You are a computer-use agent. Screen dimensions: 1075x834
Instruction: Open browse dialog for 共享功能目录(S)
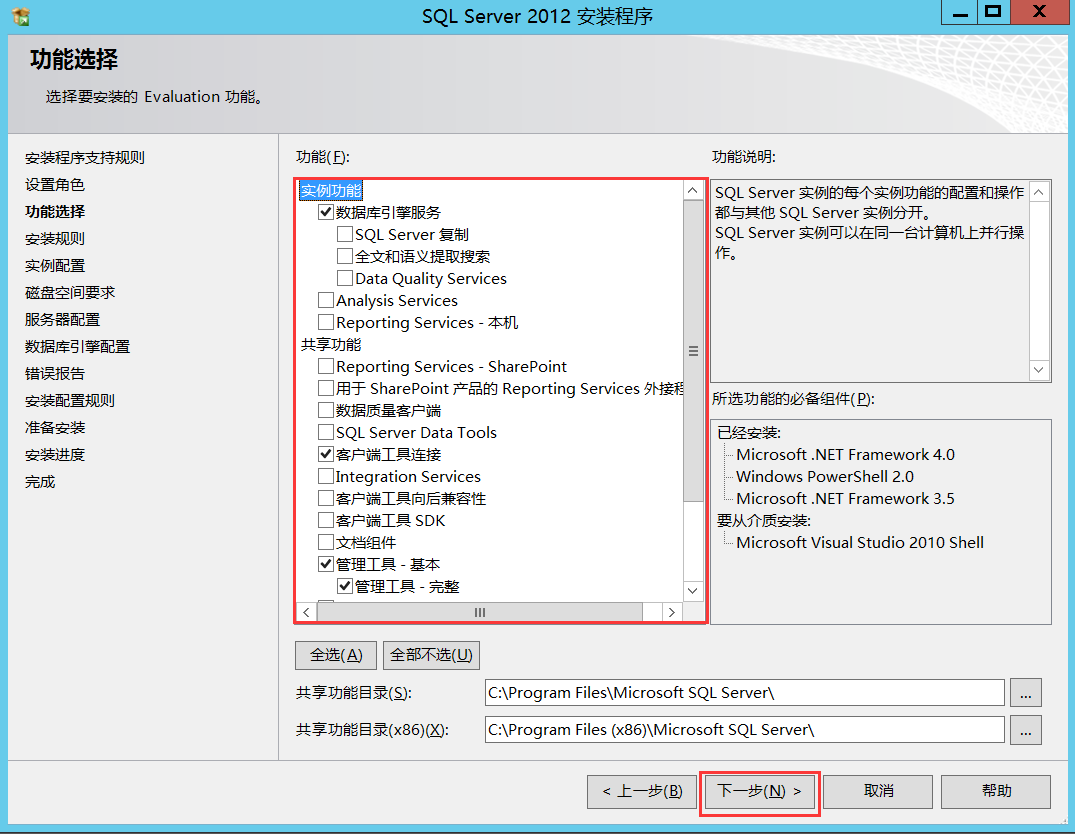pos(1026,692)
